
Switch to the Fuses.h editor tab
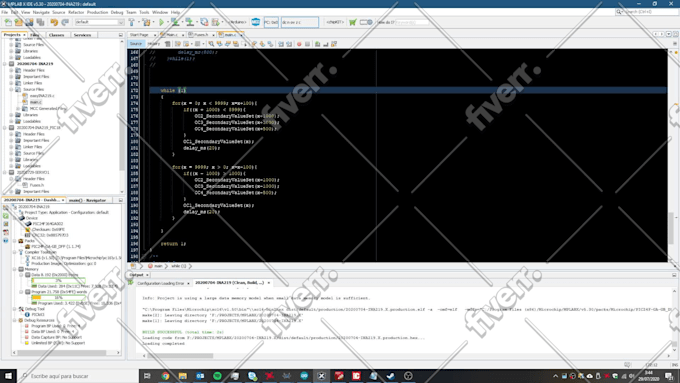pyautogui.click(x=201, y=35)
